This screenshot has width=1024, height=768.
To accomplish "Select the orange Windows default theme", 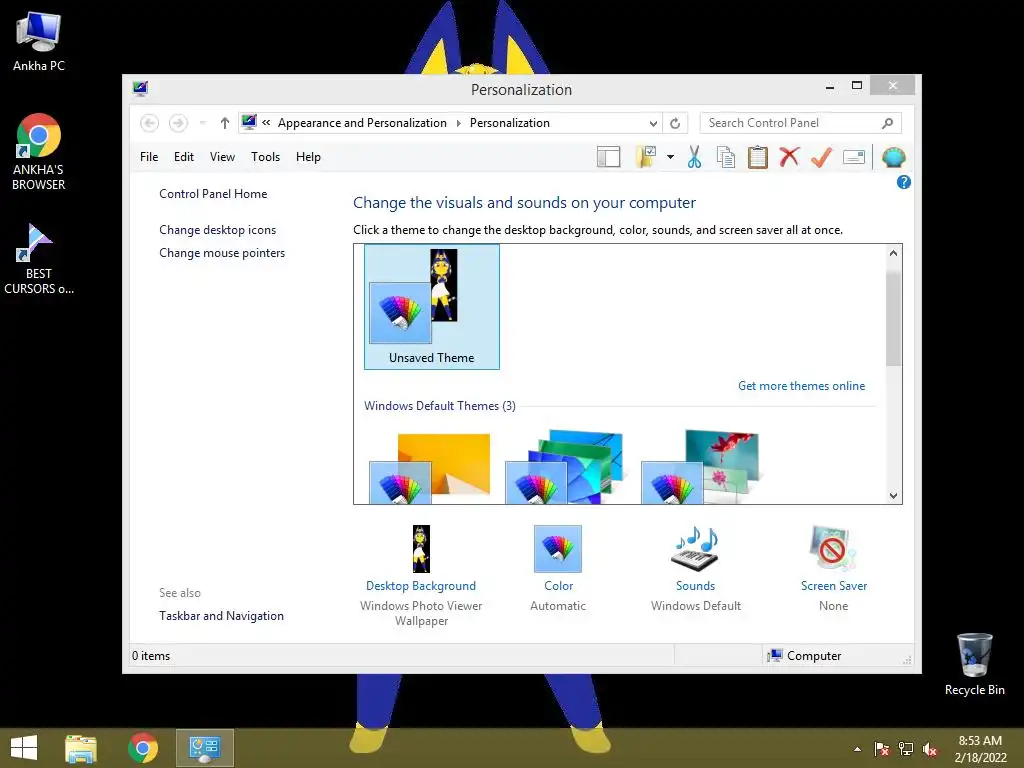I will (430, 468).
